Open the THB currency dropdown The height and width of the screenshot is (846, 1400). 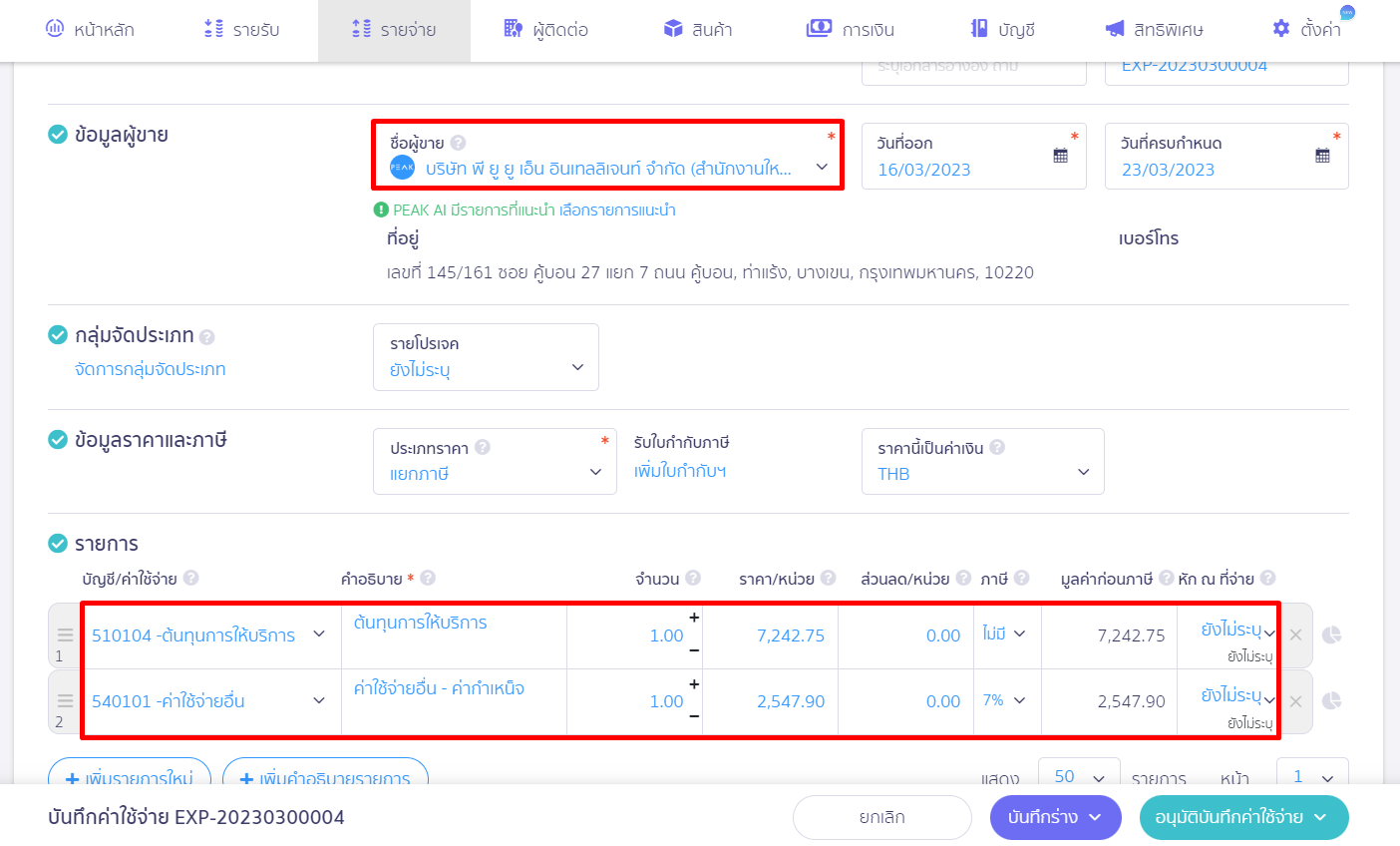(x=982, y=461)
